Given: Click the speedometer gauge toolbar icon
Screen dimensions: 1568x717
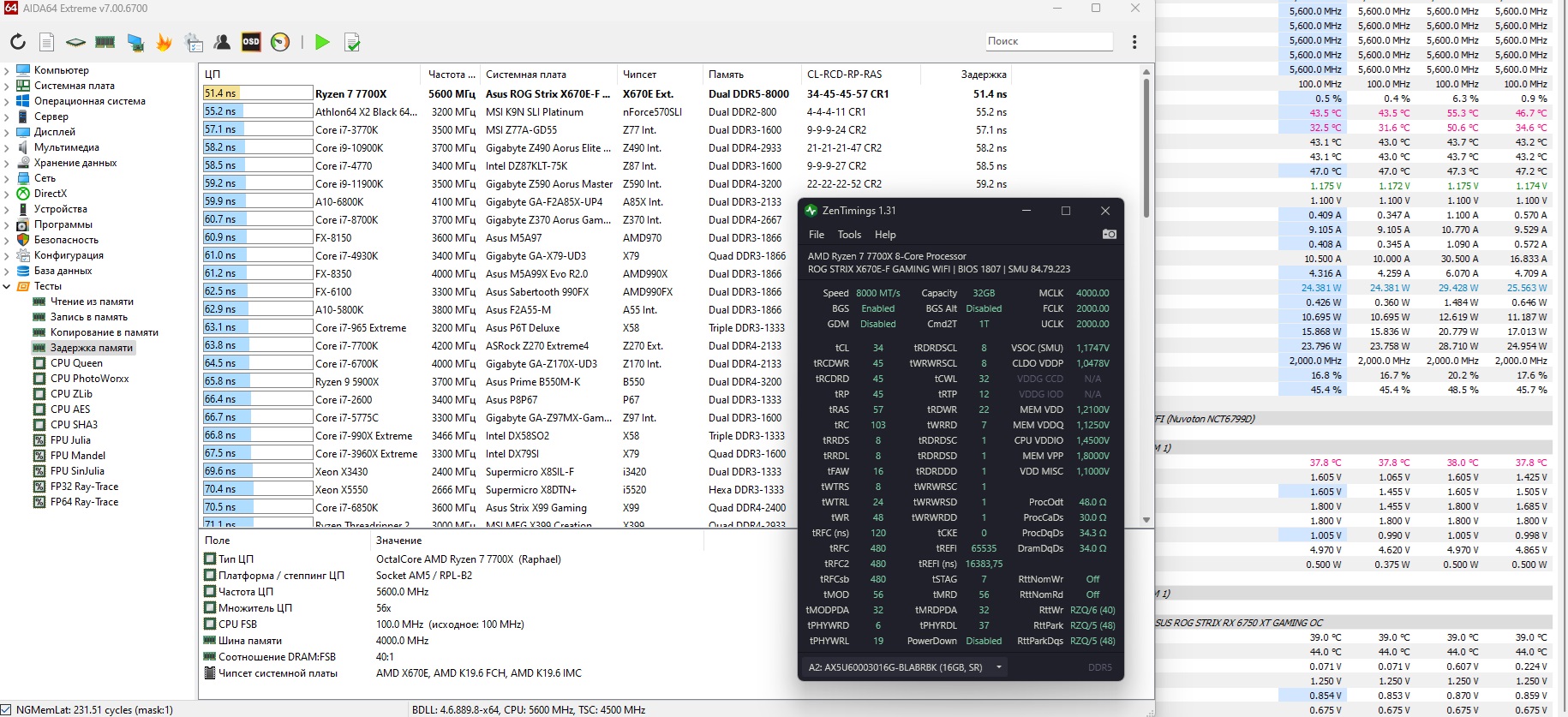Looking at the screenshot, I should (280, 42).
